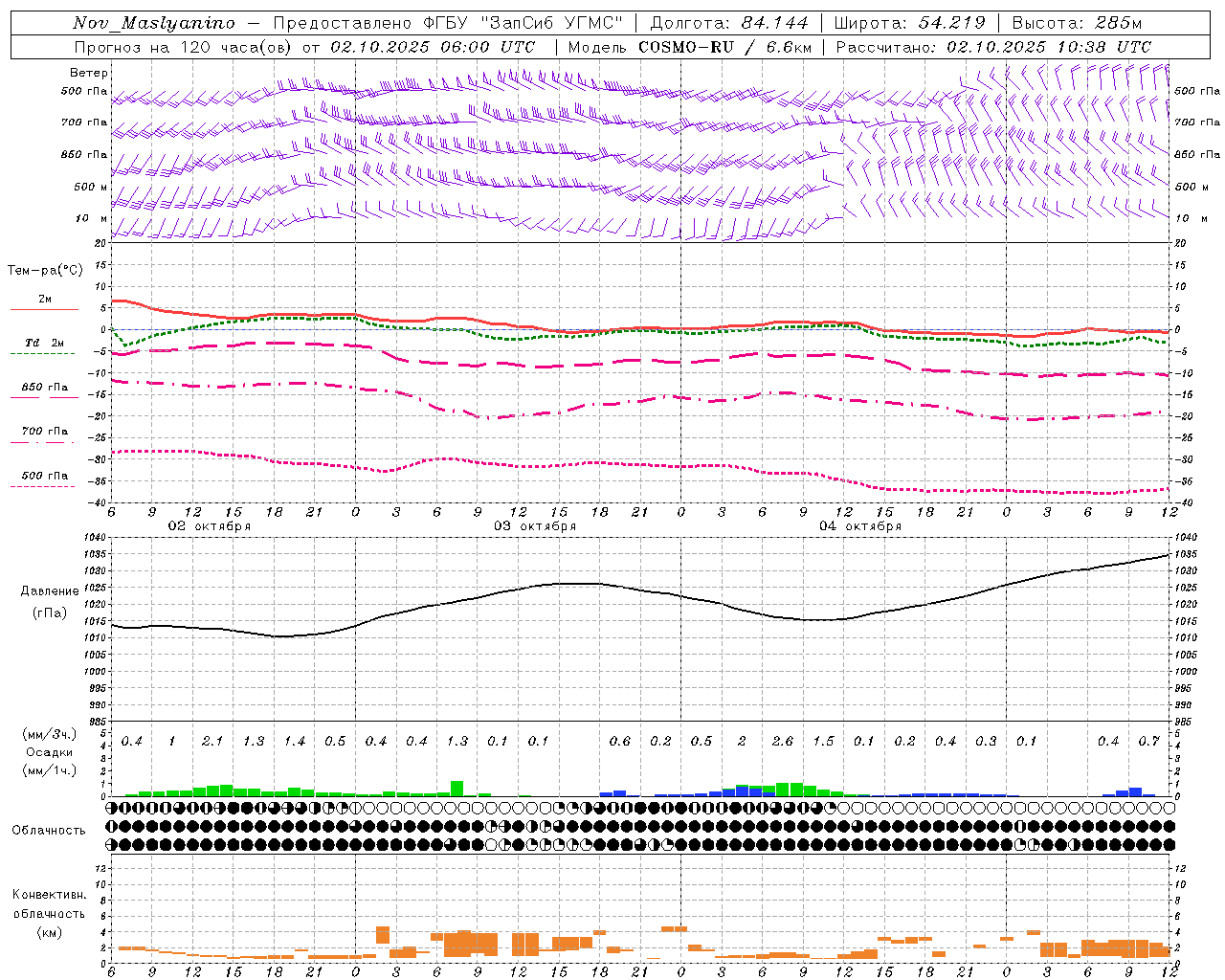Click the longitude value 84.144

point(775,23)
